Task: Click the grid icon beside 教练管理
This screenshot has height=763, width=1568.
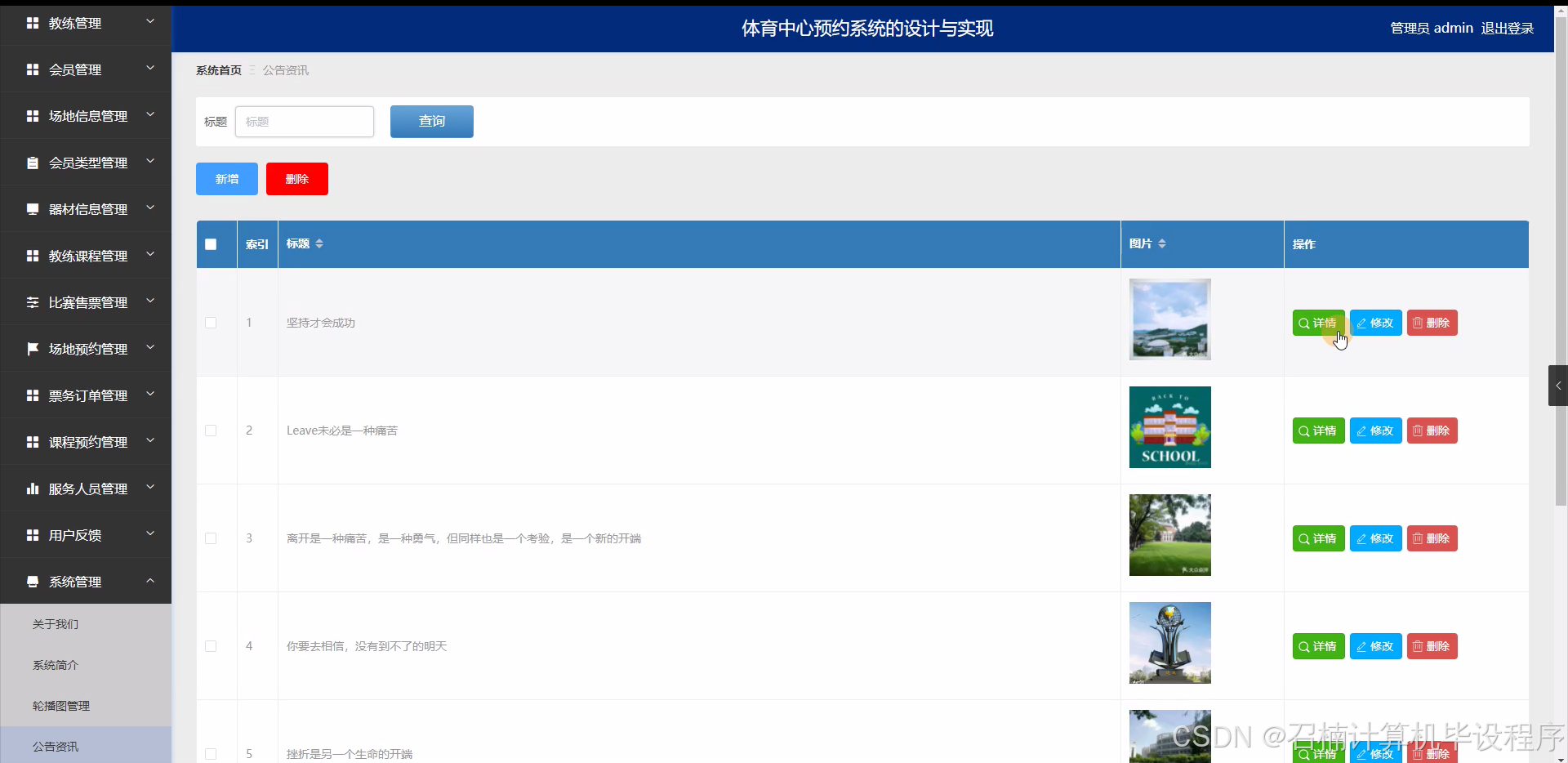Action: [33, 23]
